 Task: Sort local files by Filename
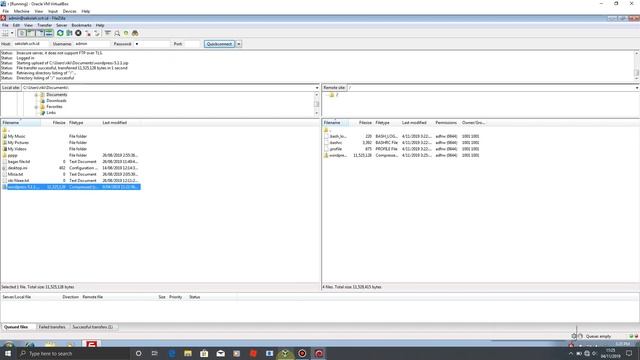coord(20,122)
